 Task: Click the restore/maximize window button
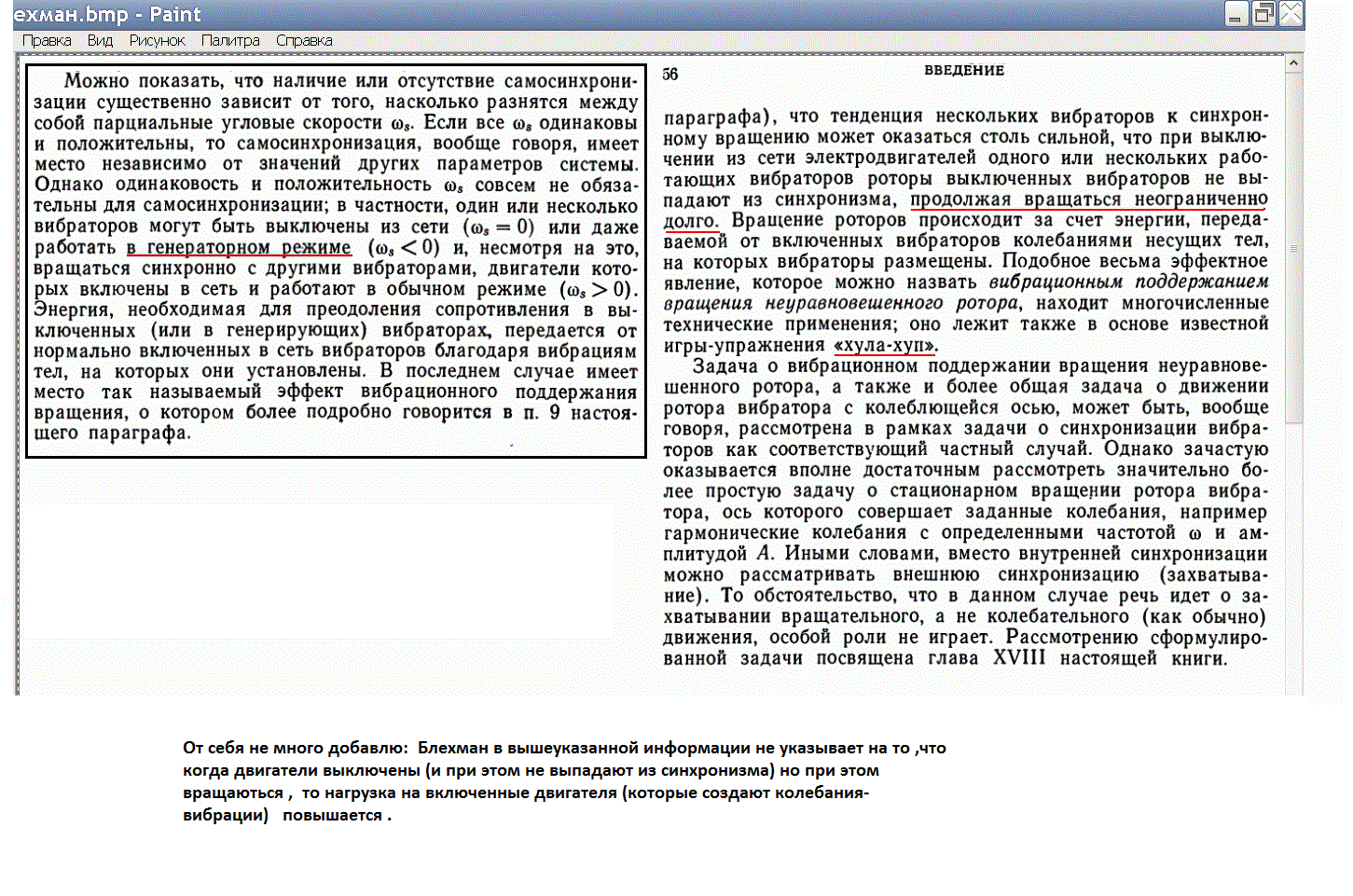pyautogui.click(x=1263, y=14)
